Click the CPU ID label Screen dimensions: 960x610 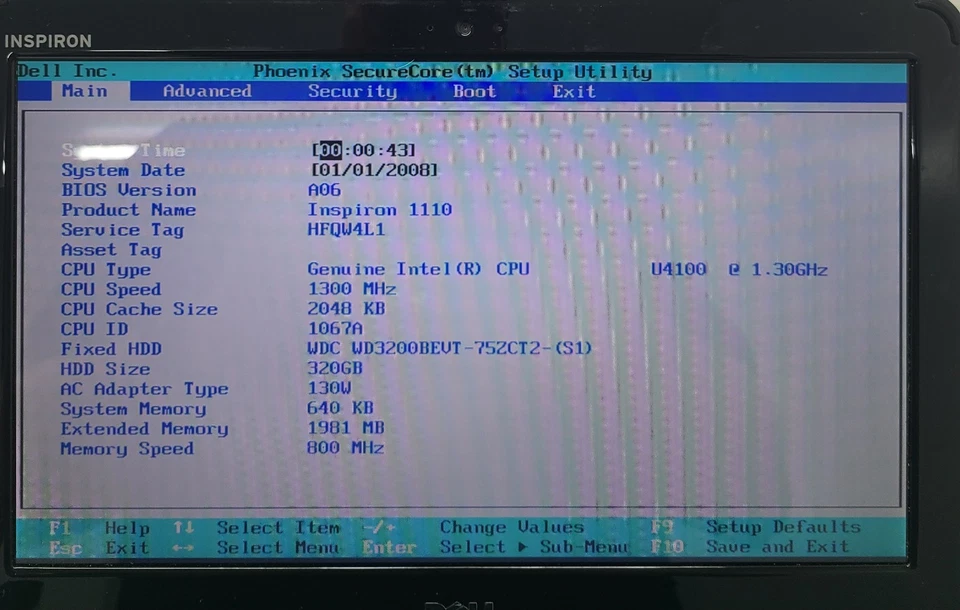click(x=94, y=329)
